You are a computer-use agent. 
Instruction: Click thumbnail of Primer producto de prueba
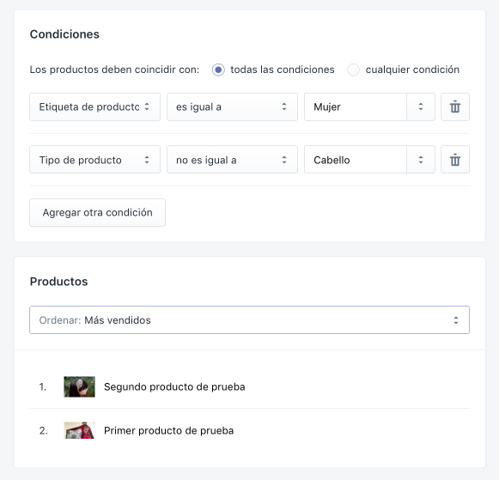(79, 430)
